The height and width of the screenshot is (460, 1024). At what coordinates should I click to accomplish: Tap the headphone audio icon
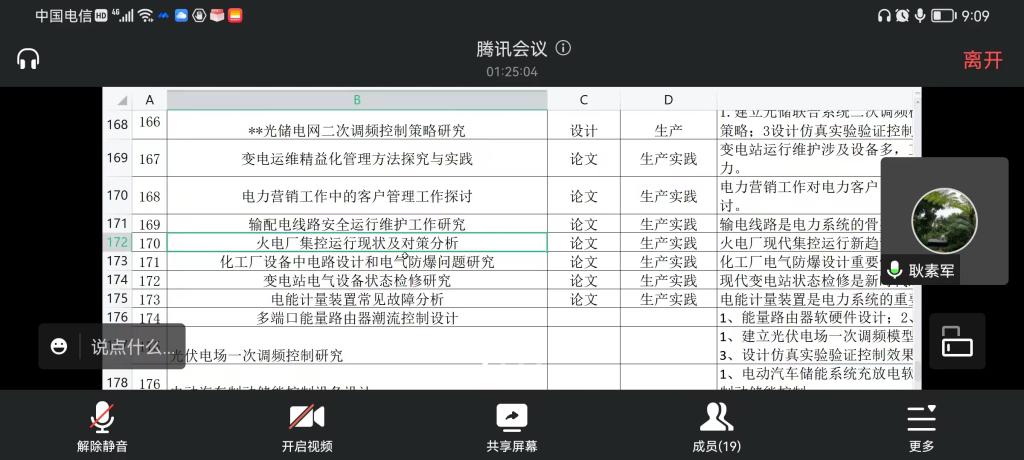pos(28,59)
